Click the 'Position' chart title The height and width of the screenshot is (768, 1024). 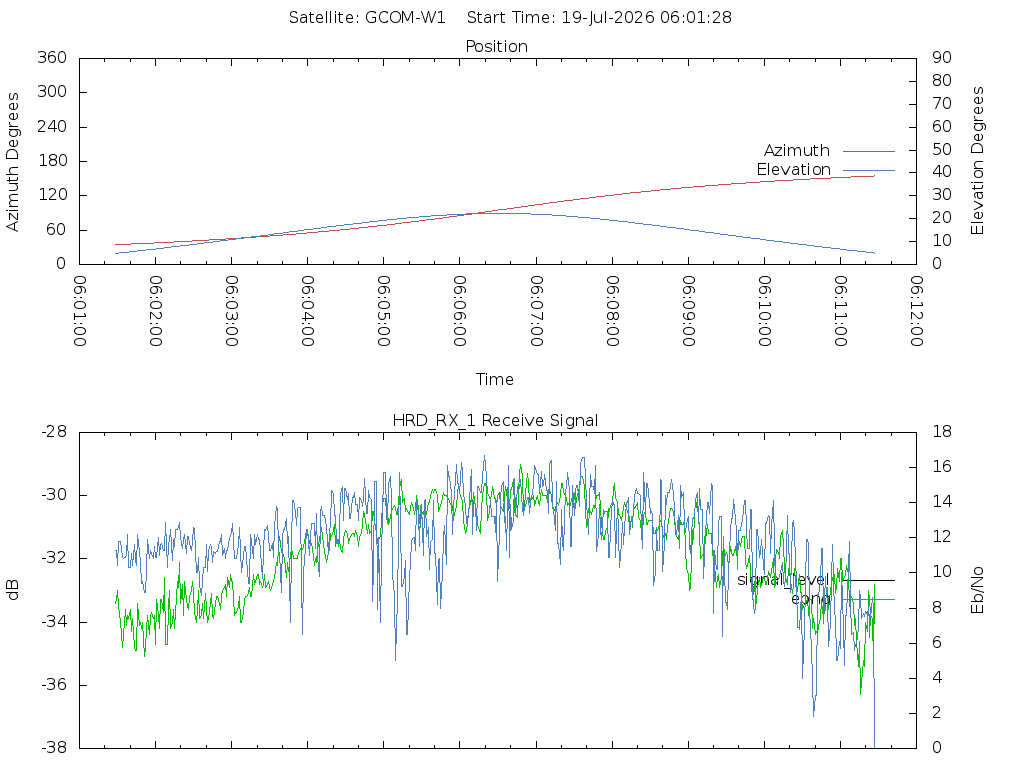(x=496, y=47)
